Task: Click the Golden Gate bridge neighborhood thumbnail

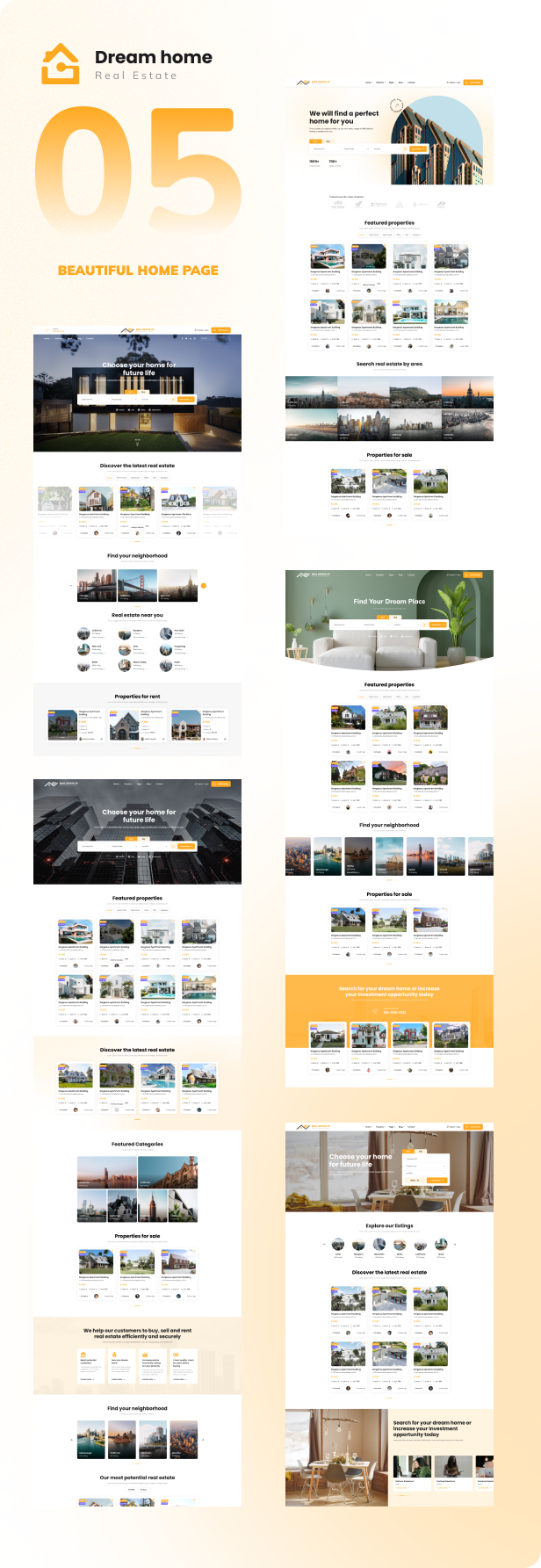Action: (137, 585)
